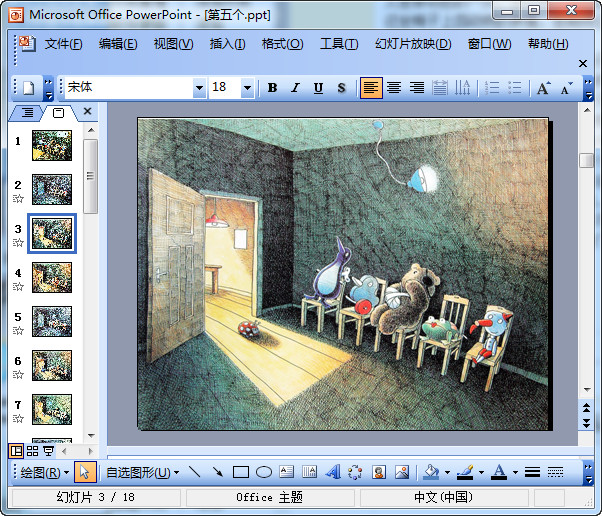Select slide 6 thumbnail
The image size is (602, 516).
click(x=52, y=365)
